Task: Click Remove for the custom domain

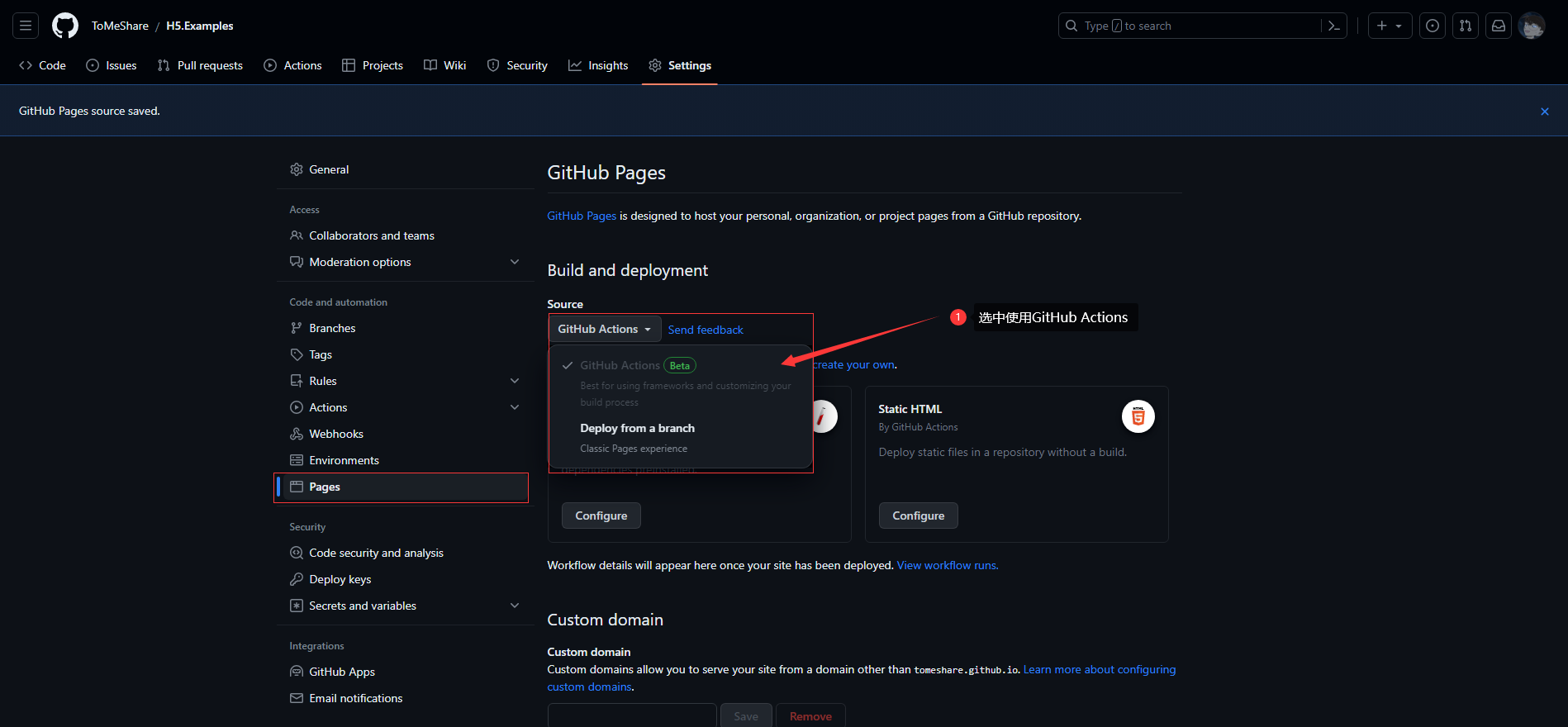Action: (x=810, y=716)
